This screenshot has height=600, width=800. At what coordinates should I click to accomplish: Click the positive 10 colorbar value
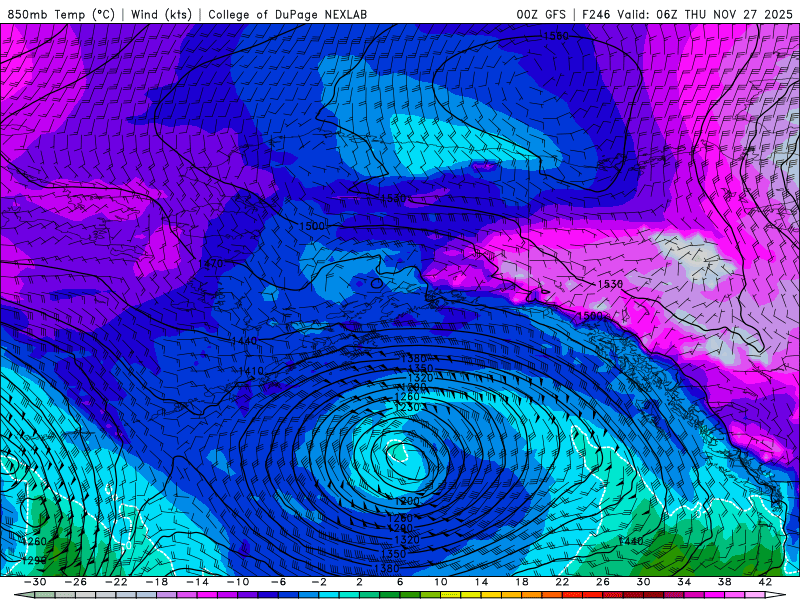440,582
